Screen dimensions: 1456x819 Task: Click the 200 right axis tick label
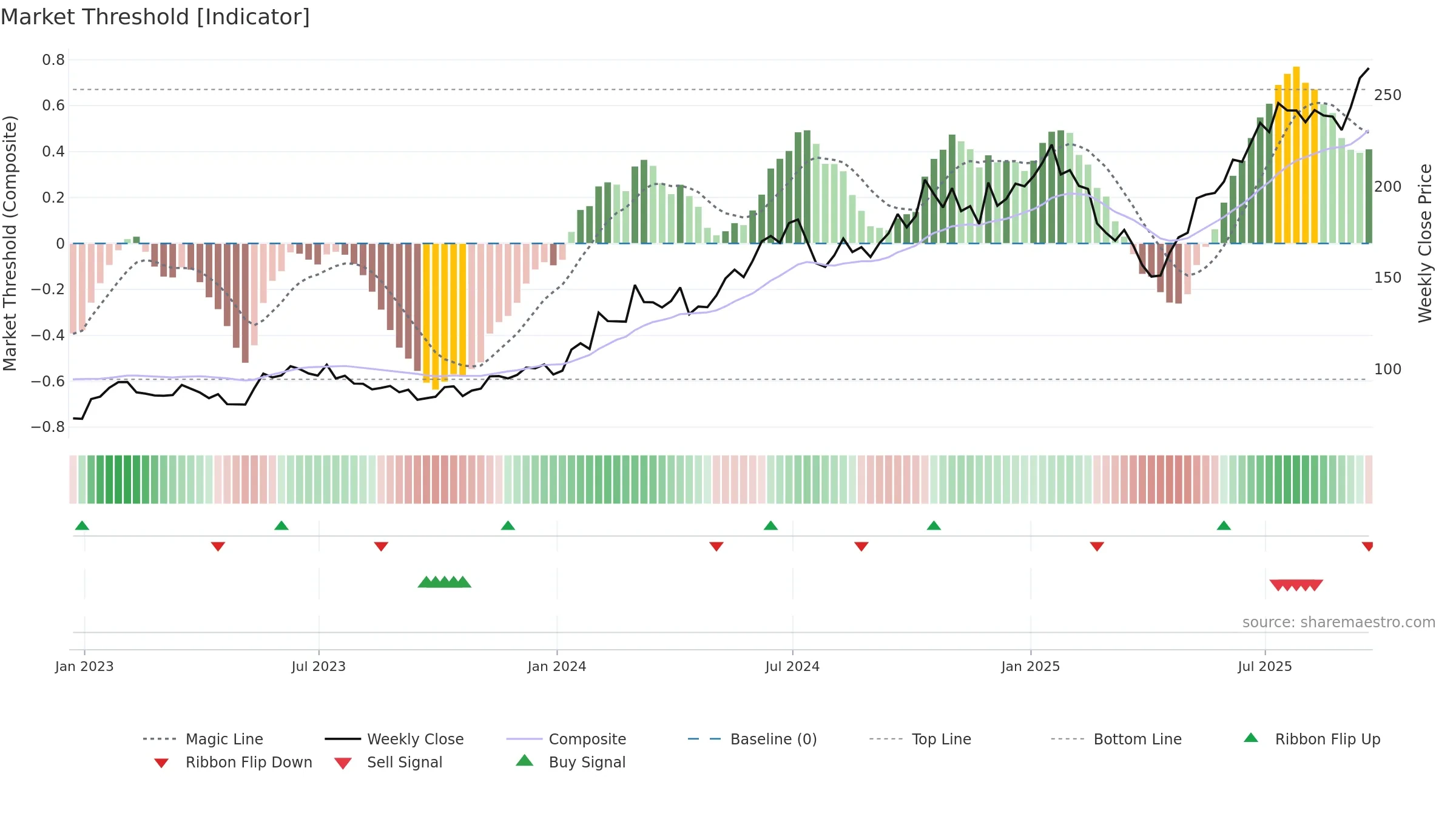[x=1388, y=187]
